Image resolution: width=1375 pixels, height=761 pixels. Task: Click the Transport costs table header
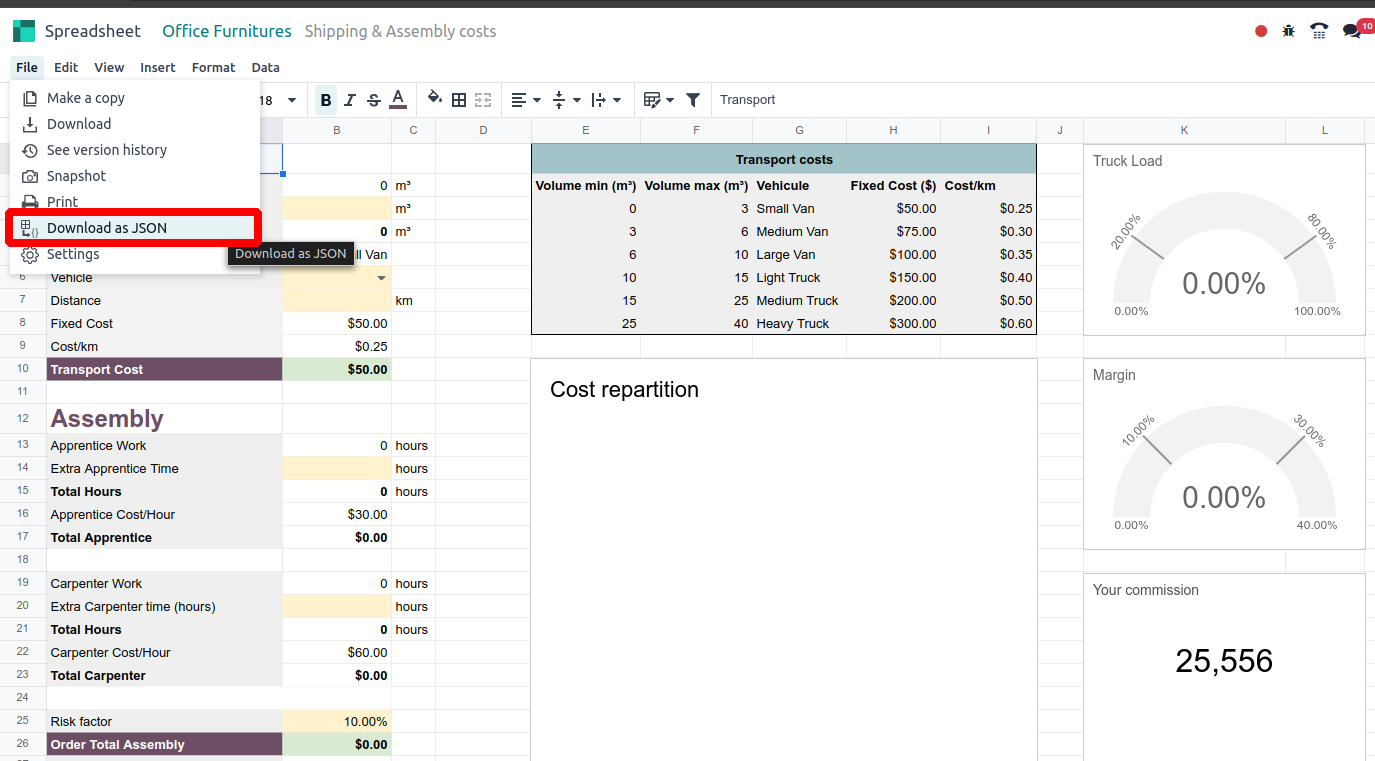coord(784,160)
